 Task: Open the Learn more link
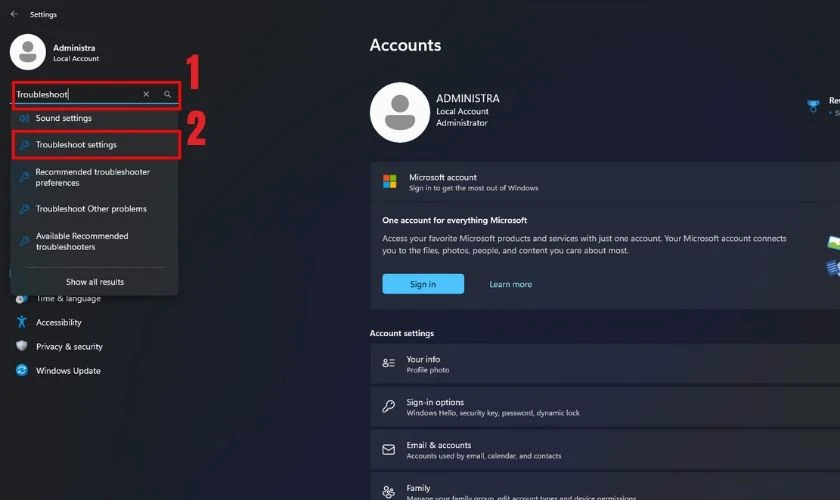pyautogui.click(x=511, y=285)
